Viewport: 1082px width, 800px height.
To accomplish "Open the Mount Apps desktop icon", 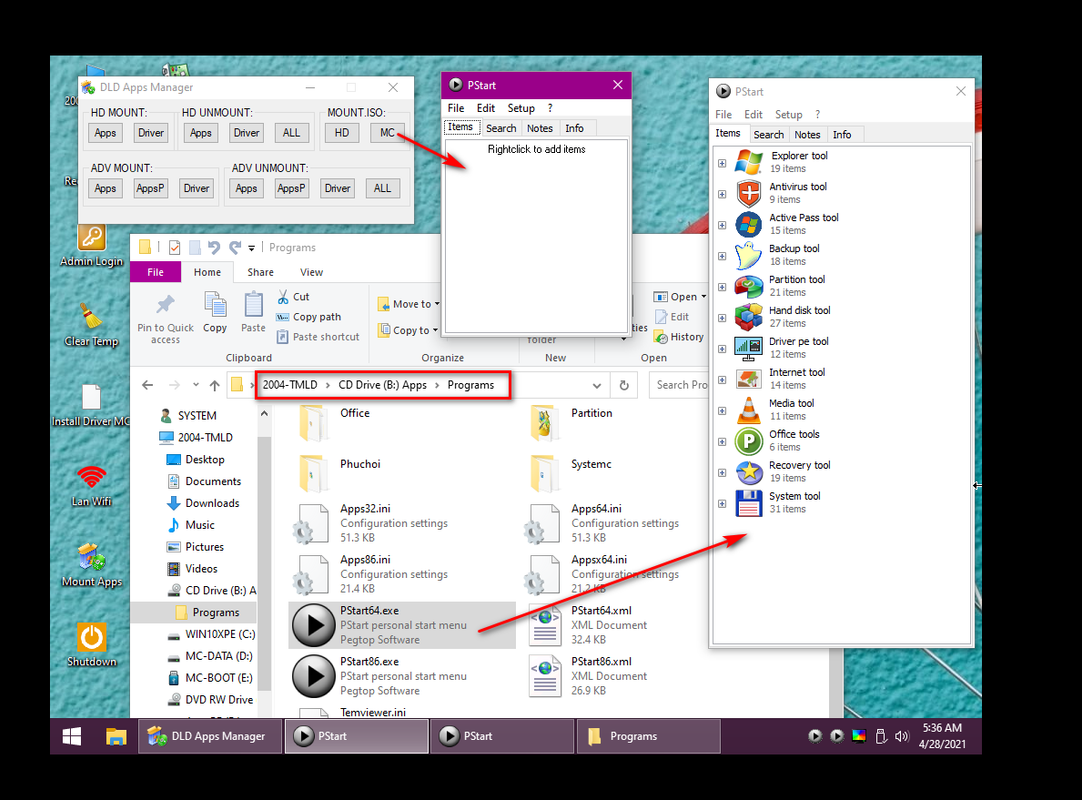I will pyautogui.click(x=92, y=565).
